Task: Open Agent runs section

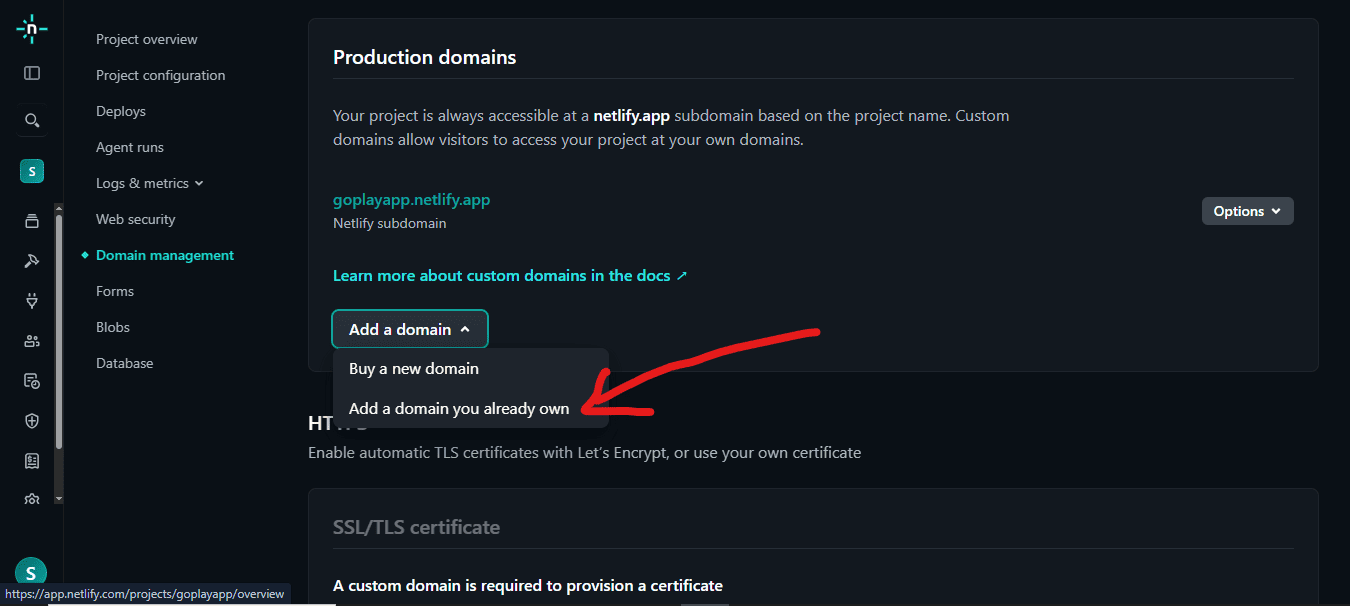Action: pyautogui.click(x=130, y=148)
